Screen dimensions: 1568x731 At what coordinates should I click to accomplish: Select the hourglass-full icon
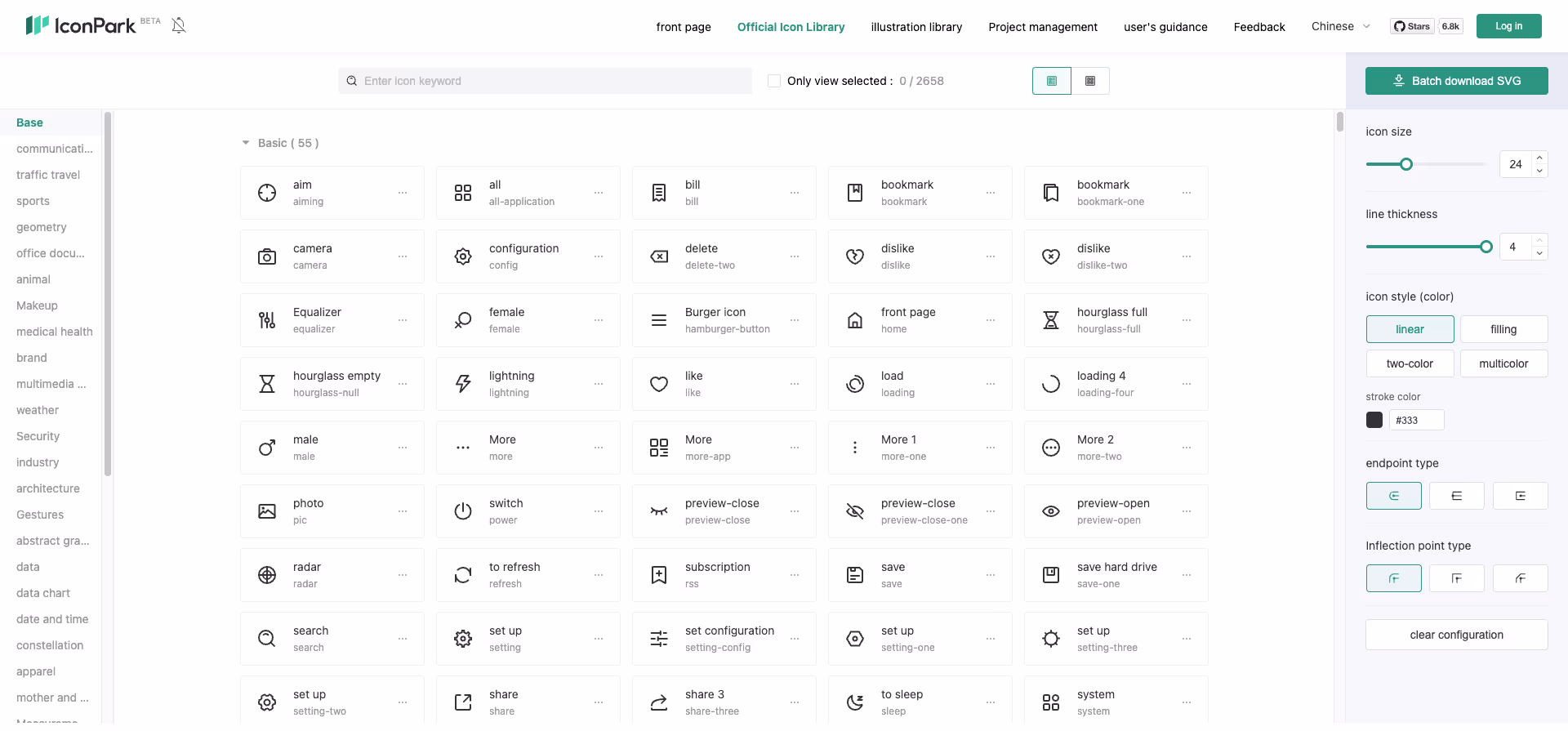point(1051,320)
